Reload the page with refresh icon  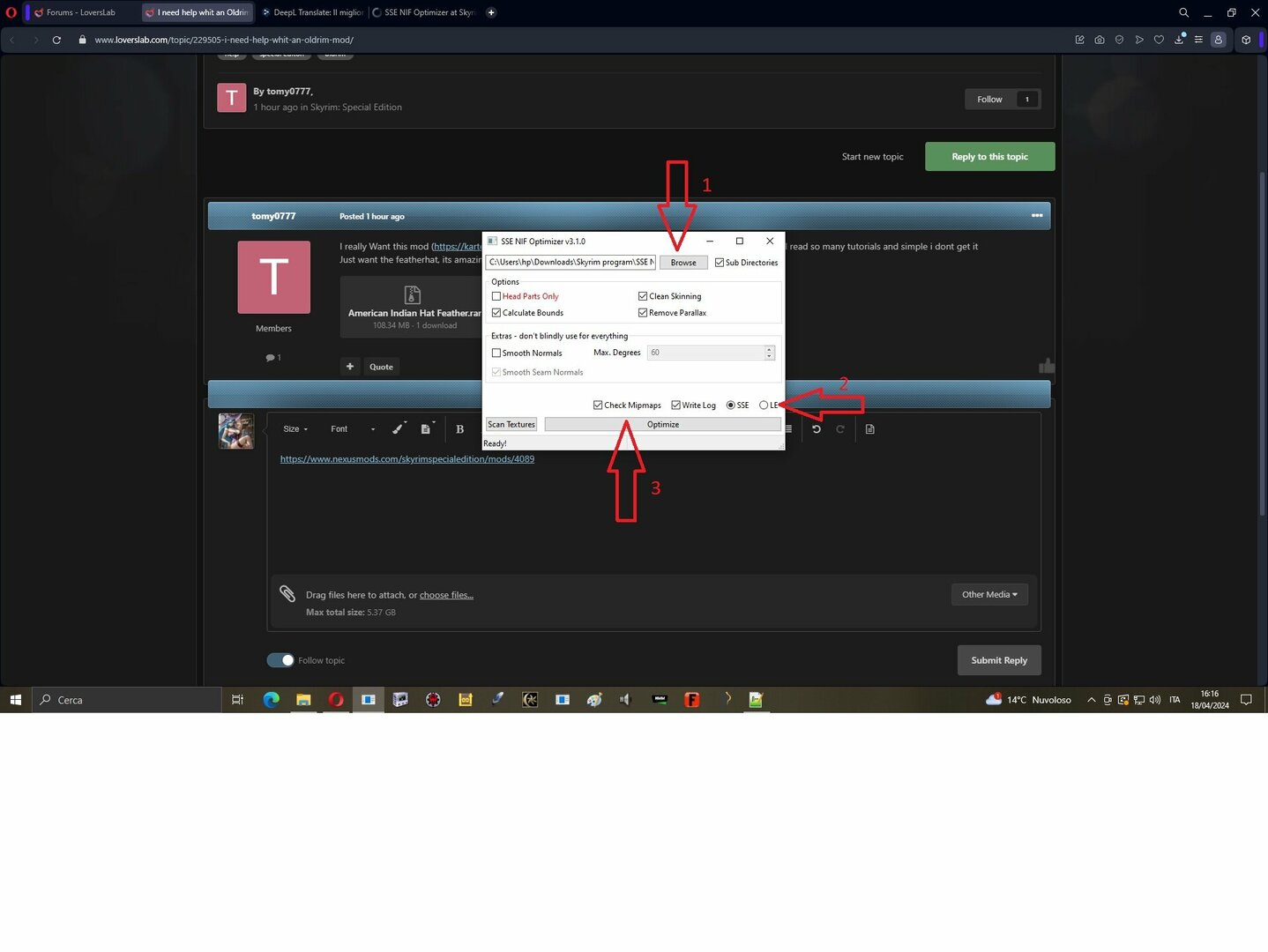[56, 40]
